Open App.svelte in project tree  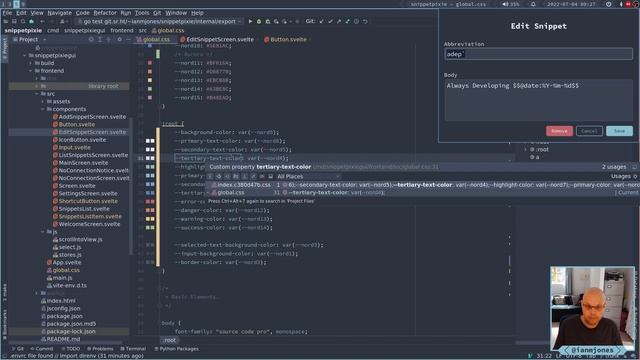coord(64,263)
